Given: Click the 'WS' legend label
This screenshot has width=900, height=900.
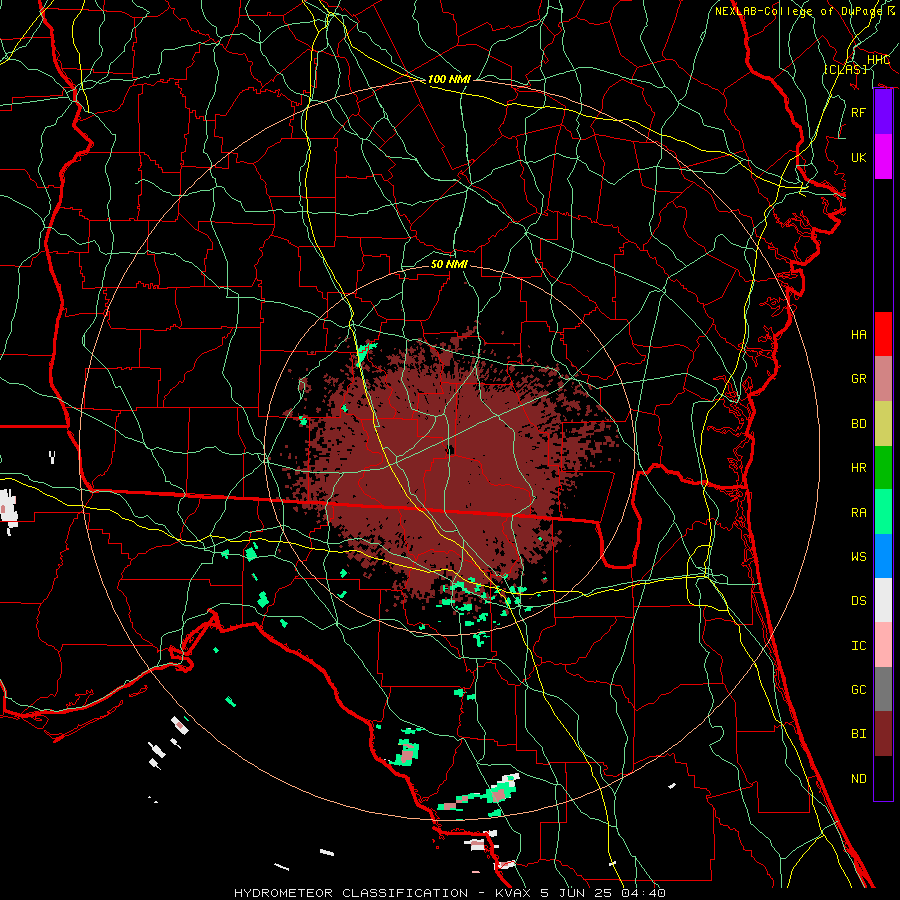Looking at the screenshot, I should click(x=859, y=557).
